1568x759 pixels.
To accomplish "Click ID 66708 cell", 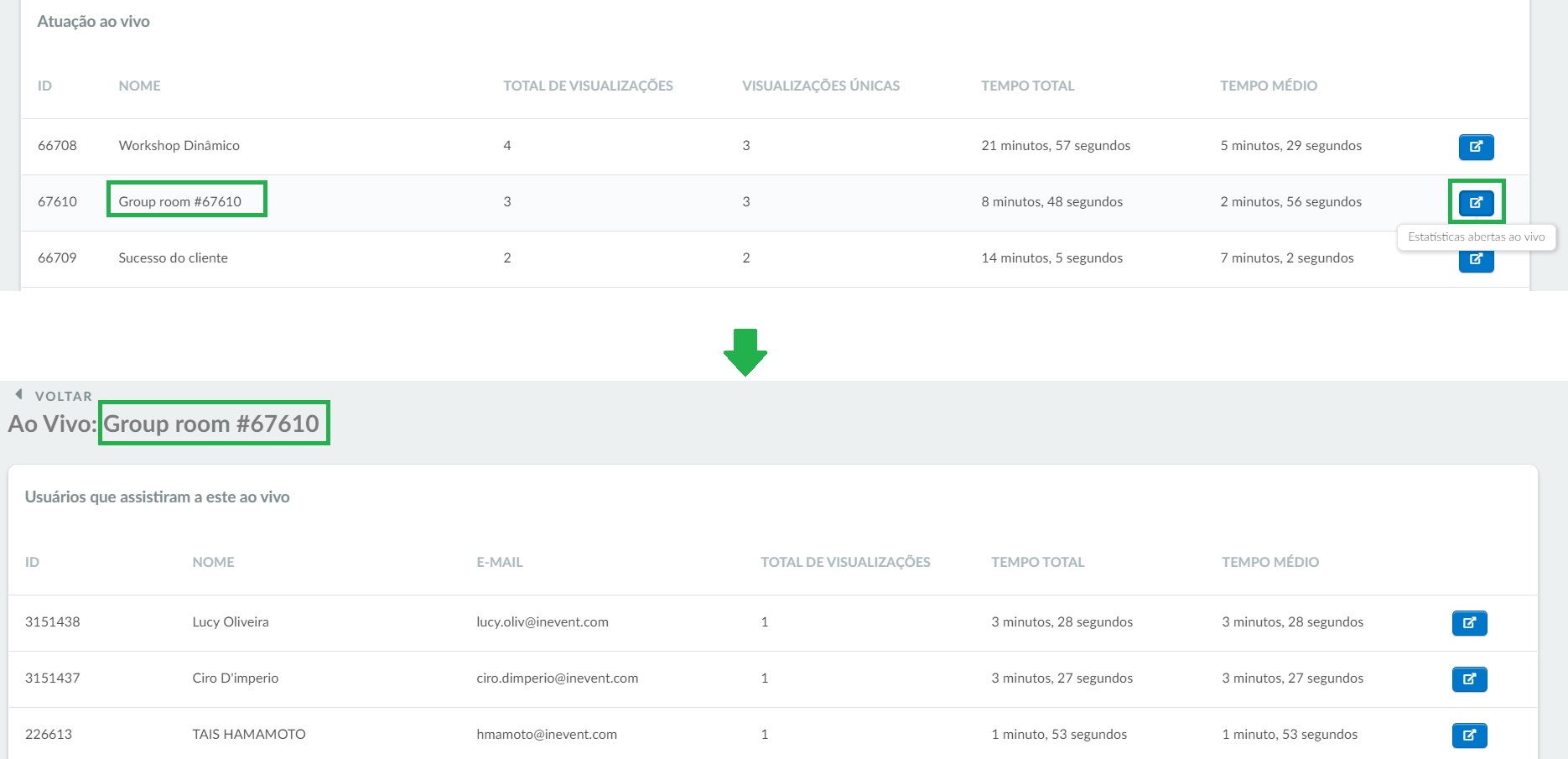I will [57, 145].
